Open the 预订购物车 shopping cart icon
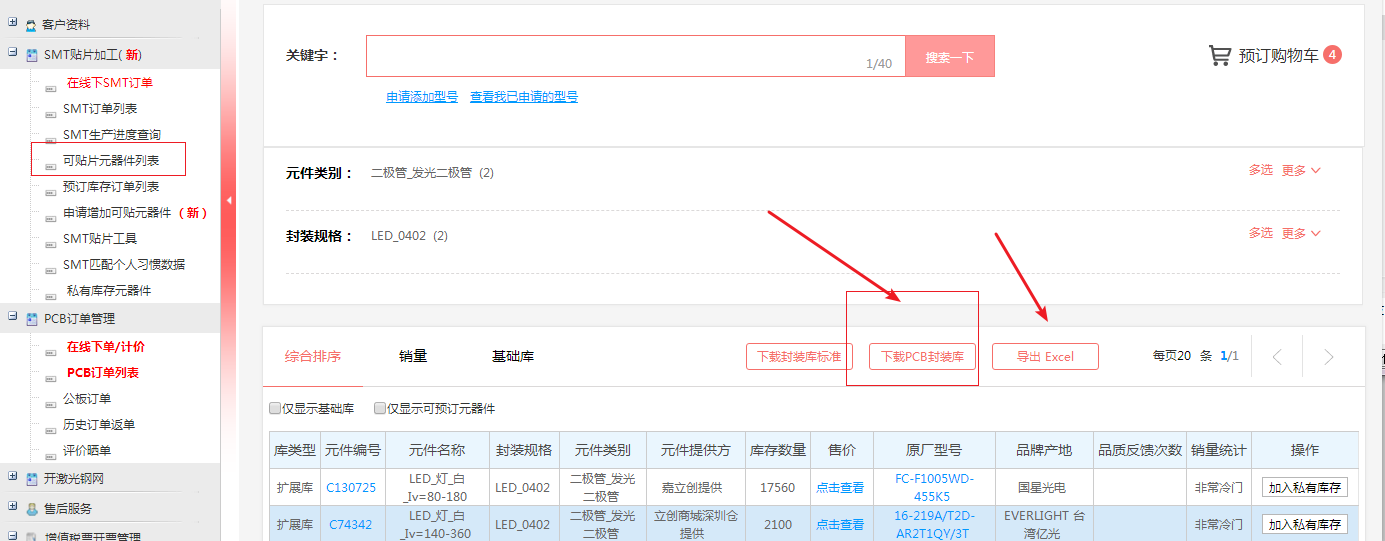The image size is (1385, 541). (1219, 55)
